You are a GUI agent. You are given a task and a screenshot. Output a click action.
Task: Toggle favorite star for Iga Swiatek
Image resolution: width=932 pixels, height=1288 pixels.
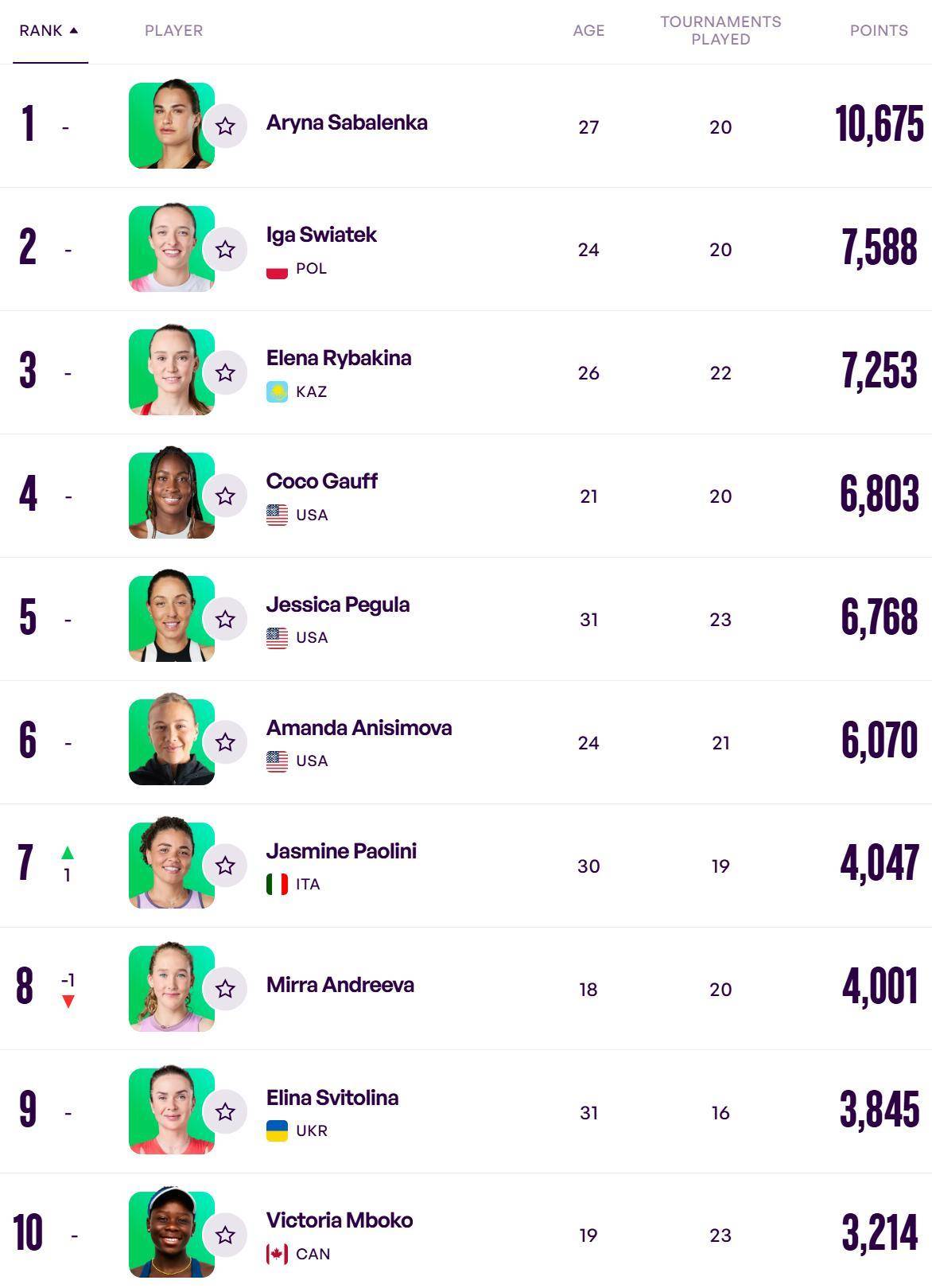tap(225, 249)
